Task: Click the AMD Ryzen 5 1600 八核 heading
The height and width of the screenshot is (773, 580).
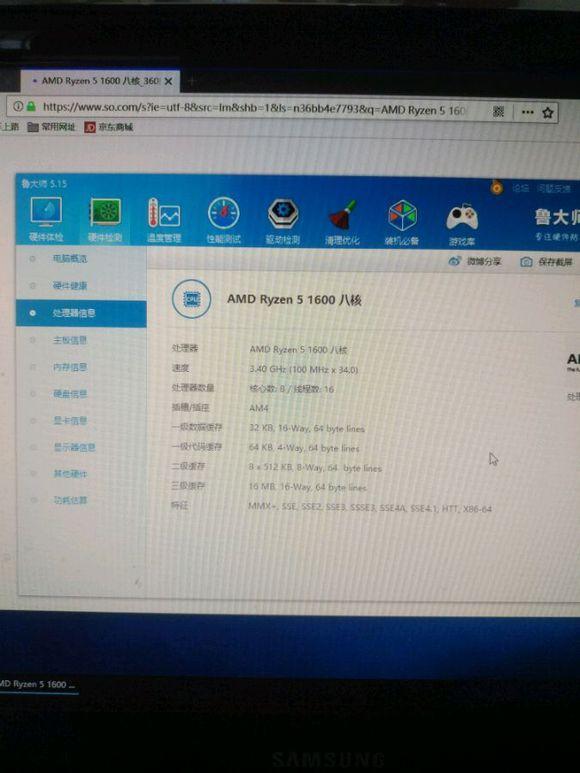Action: (294, 300)
